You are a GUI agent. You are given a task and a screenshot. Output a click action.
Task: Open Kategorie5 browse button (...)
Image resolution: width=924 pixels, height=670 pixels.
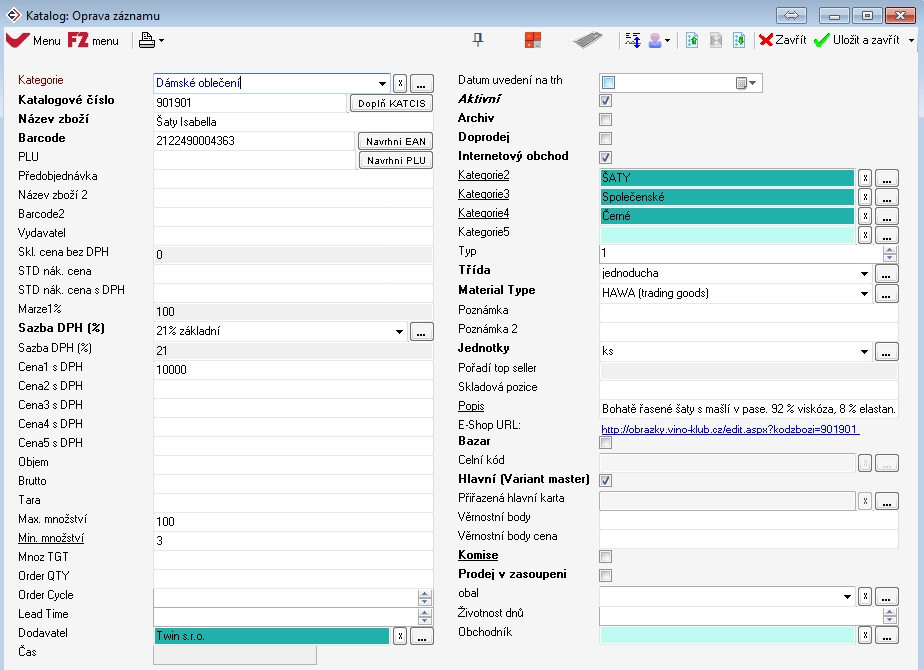[x=887, y=235]
